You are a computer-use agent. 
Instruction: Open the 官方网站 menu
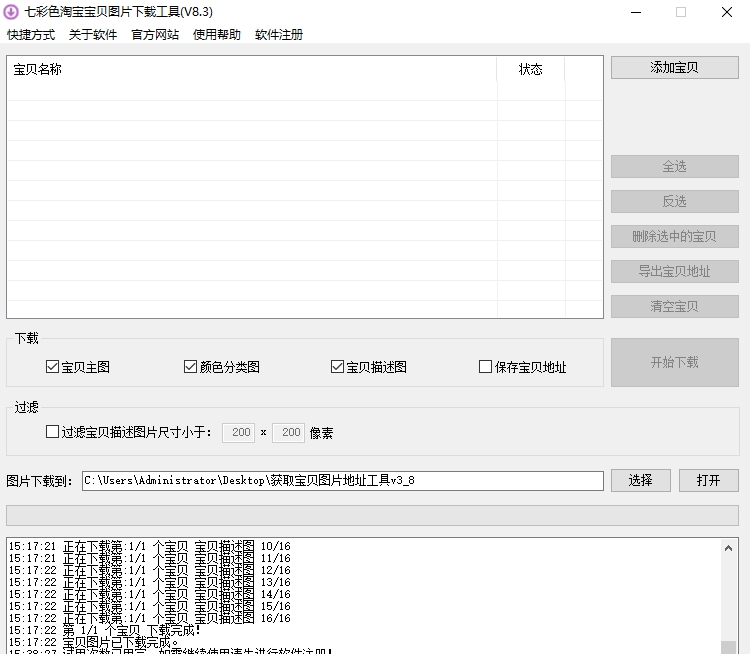coord(155,35)
